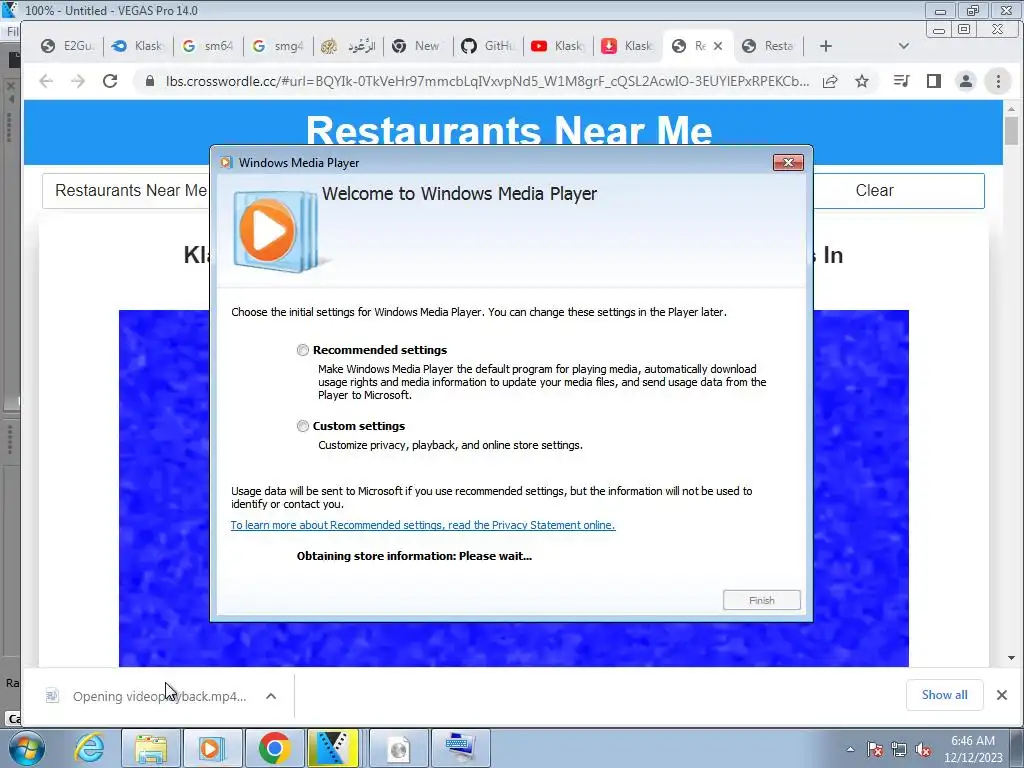Viewport: 1024px width, 768px height.
Task: Switch to the Arabic-titled tab
Action: point(349,46)
